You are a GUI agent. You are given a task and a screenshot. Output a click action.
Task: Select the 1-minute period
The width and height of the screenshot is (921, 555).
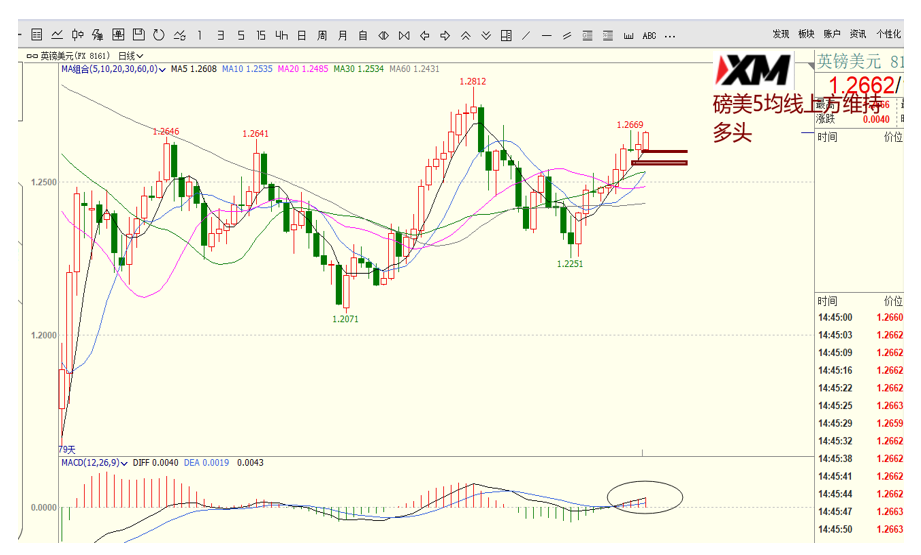click(200, 35)
